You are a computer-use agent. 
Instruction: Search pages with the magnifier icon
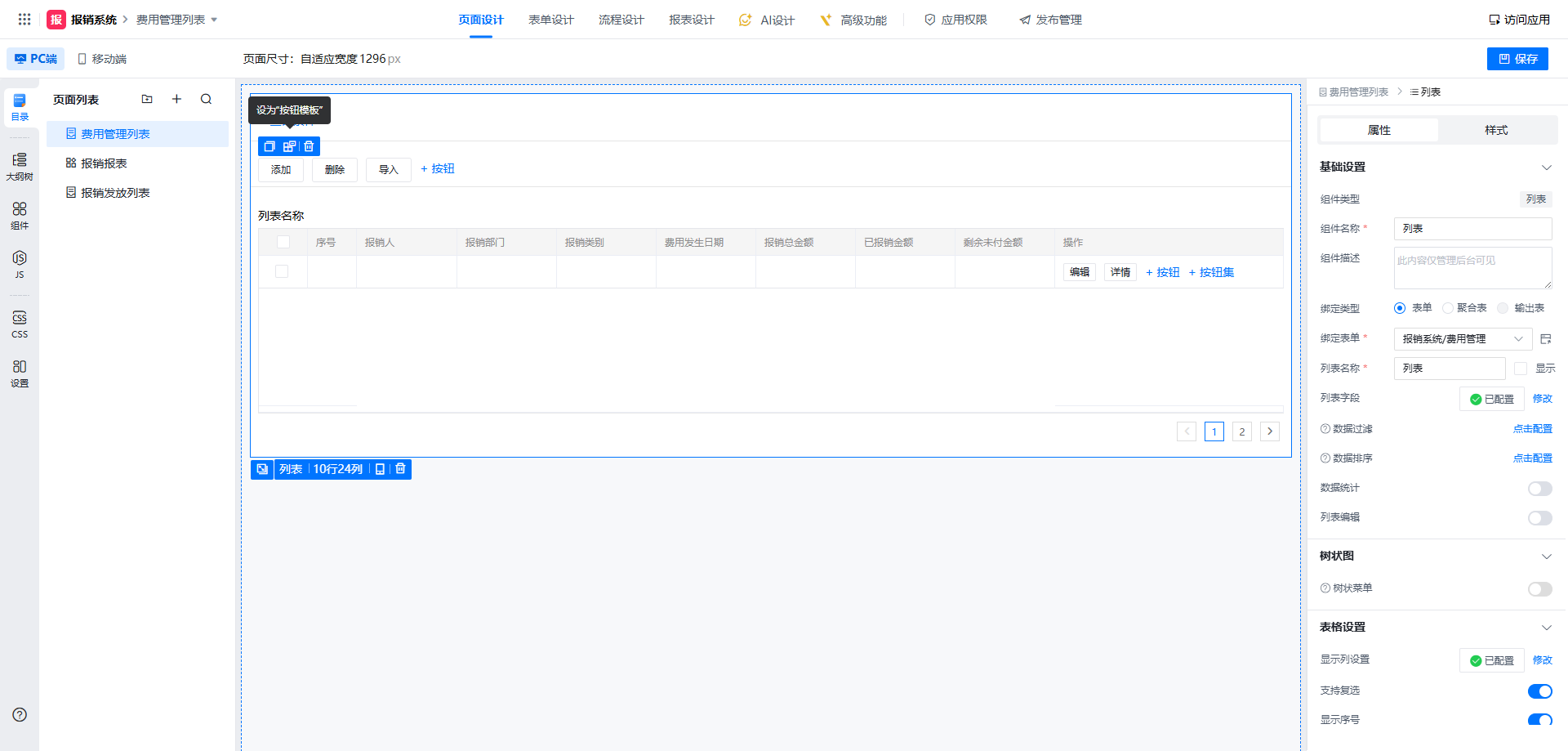click(x=206, y=100)
